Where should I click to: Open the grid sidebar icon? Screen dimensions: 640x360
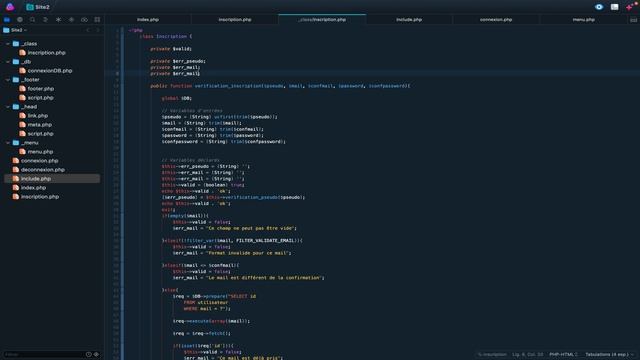tap(97, 20)
